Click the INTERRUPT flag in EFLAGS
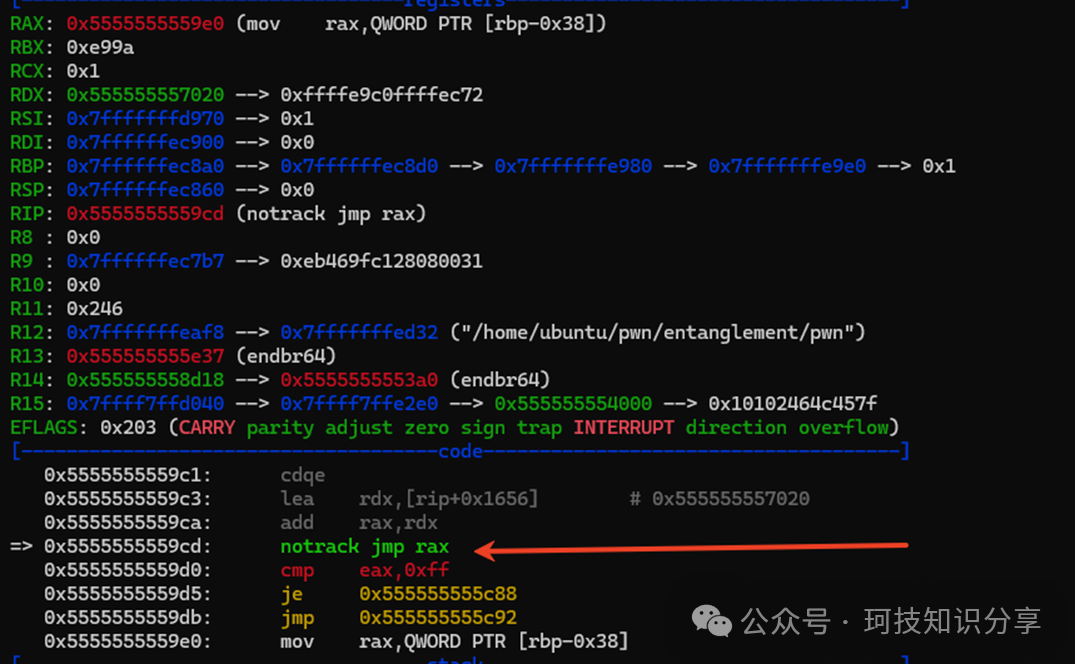Image resolution: width=1075 pixels, height=664 pixels. (625, 428)
